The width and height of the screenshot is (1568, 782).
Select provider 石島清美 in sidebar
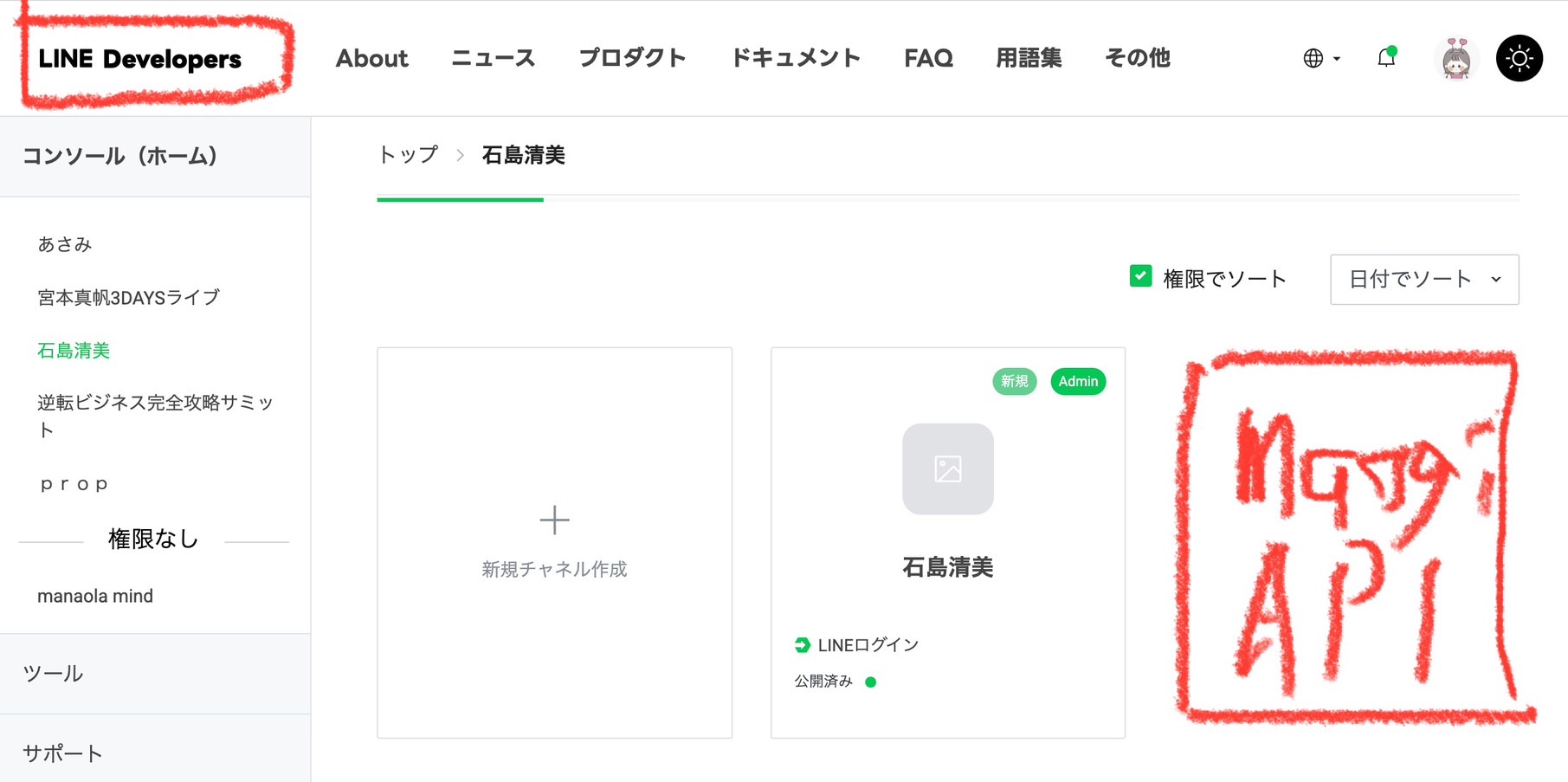point(74,351)
